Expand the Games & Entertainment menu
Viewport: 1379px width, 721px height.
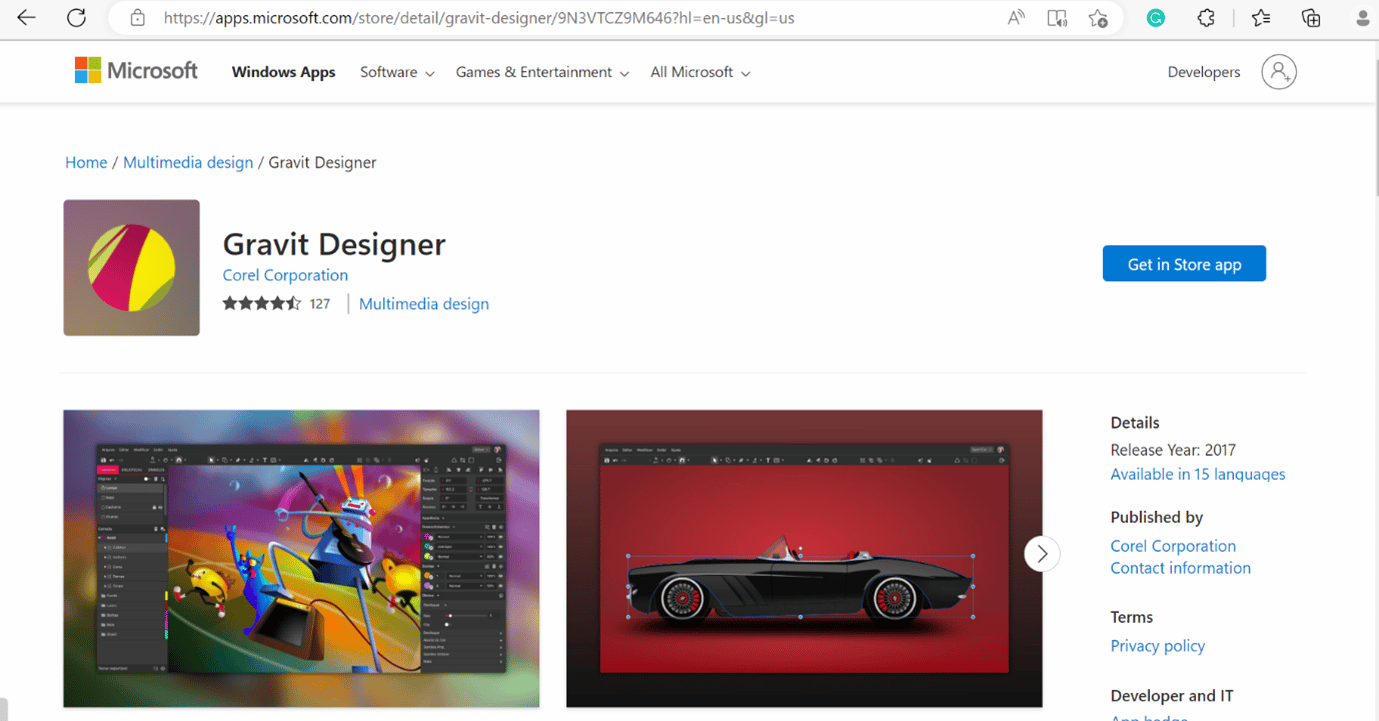coord(542,72)
